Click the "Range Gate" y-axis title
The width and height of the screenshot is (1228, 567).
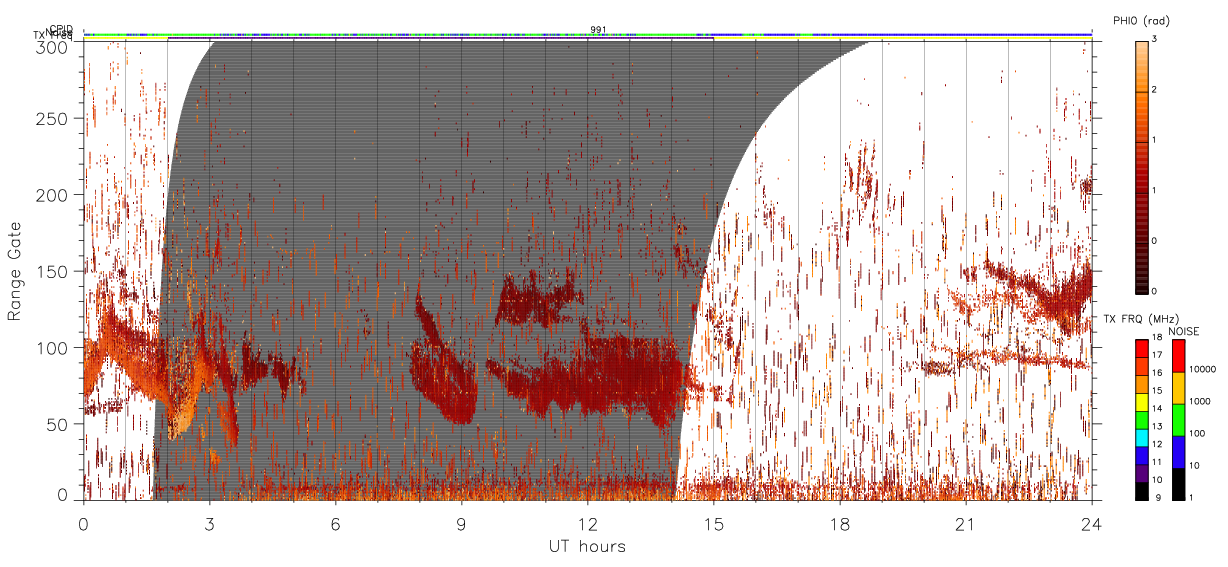(15, 272)
